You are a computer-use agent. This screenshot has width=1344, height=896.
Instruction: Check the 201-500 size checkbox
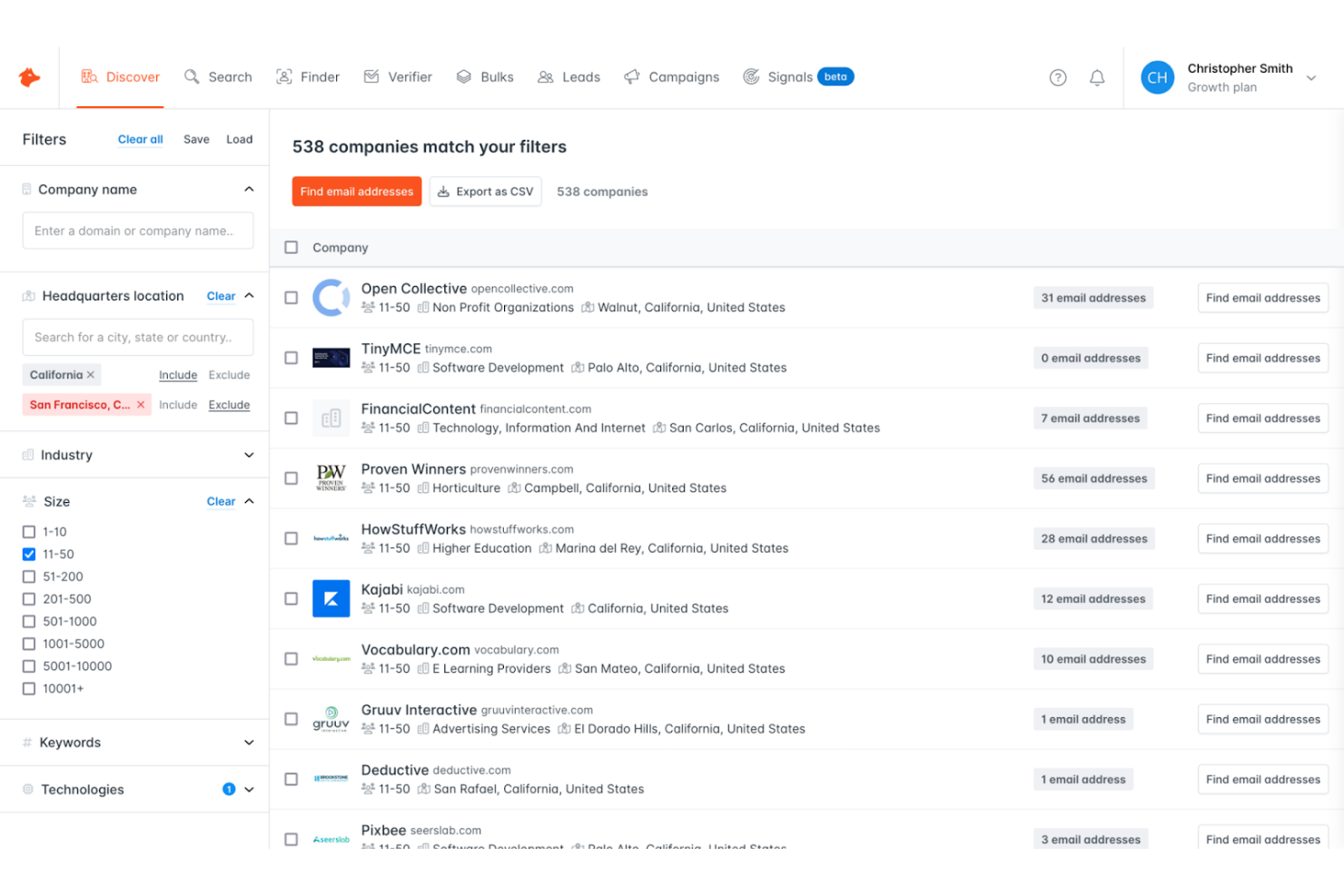(29, 599)
